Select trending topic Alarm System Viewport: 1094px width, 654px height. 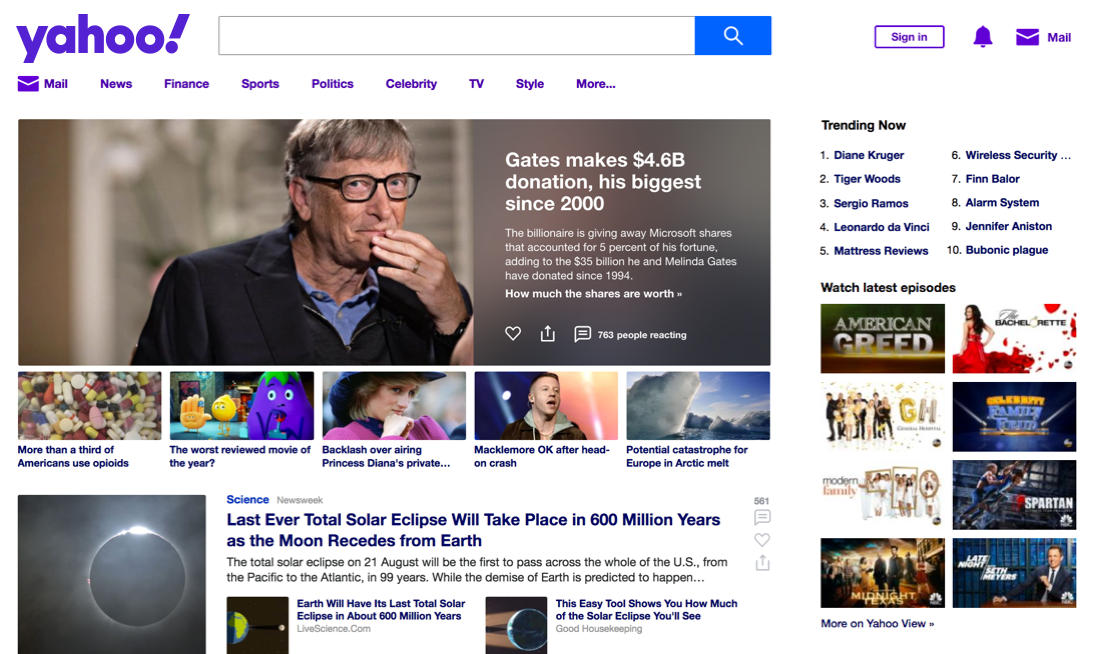pyautogui.click(x=1002, y=202)
